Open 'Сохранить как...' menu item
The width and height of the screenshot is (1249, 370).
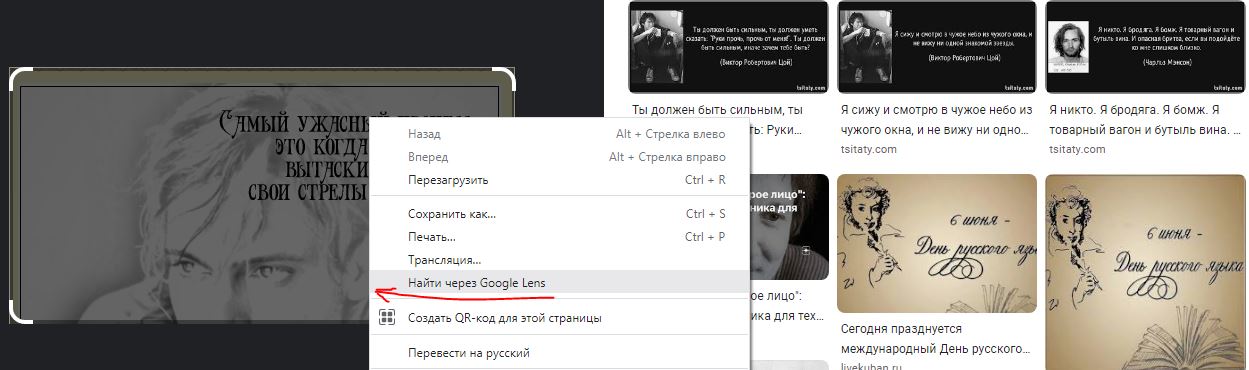click(x=559, y=214)
